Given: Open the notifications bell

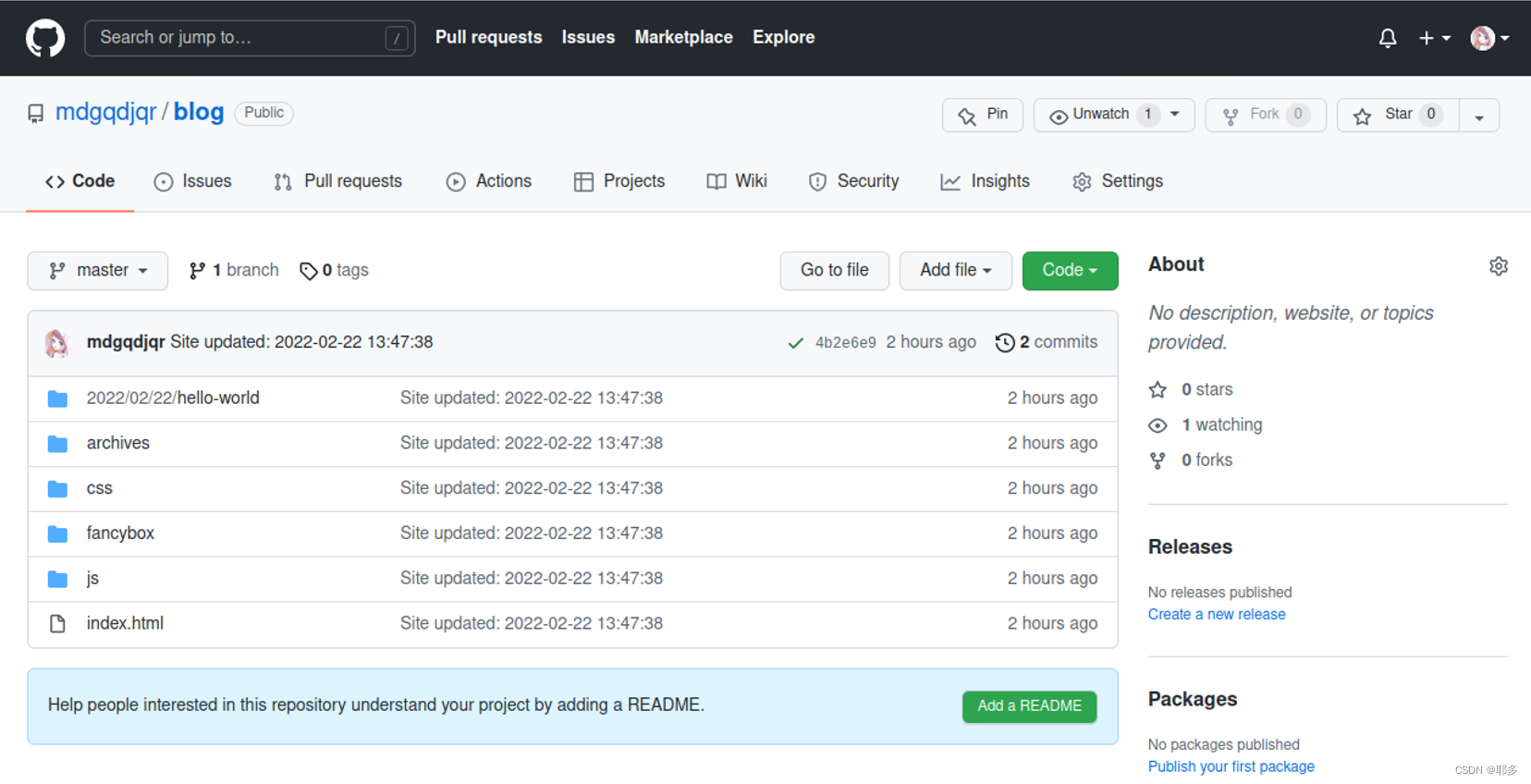Looking at the screenshot, I should click(x=1388, y=38).
